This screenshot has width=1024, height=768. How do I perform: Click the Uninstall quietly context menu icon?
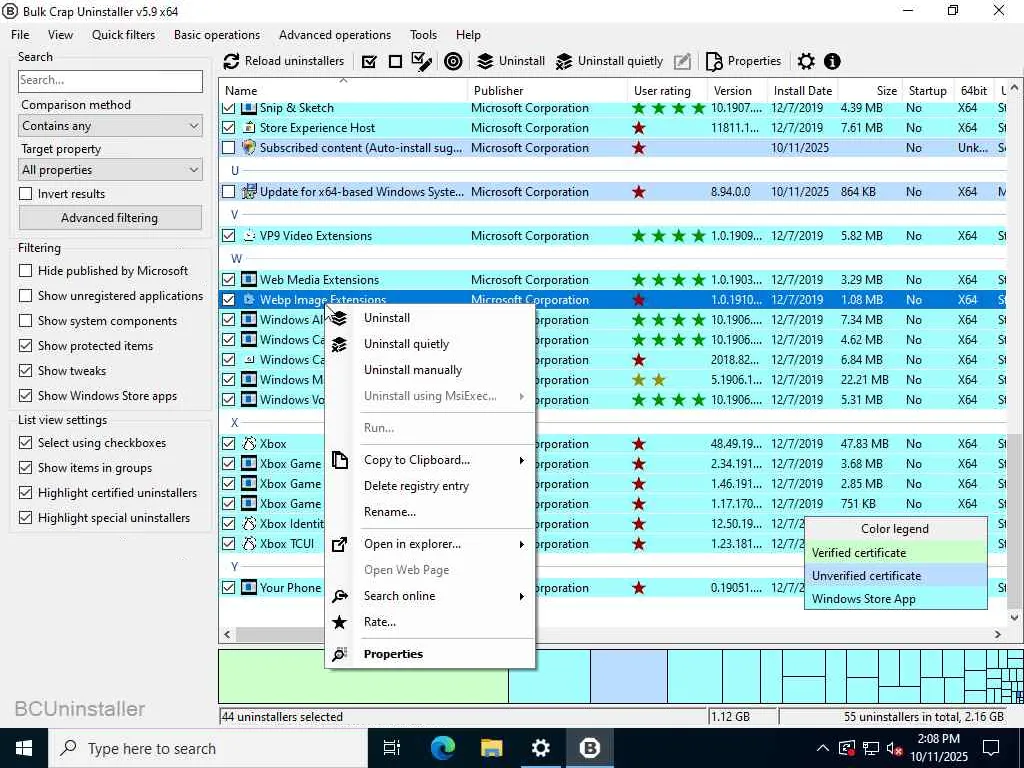click(x=339, y=344)
